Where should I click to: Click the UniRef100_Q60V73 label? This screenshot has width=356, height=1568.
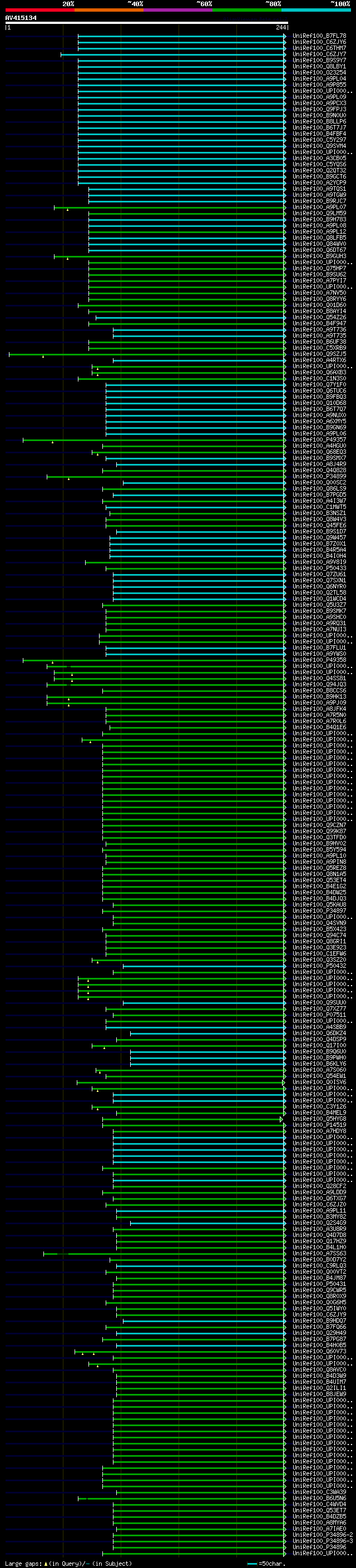click(x=319, y=1351)
